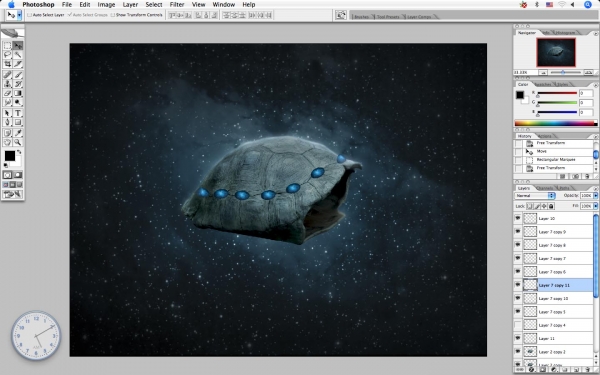Select the Dodge tool
This screenshot has width=600, height=375.
coord(18,102)
